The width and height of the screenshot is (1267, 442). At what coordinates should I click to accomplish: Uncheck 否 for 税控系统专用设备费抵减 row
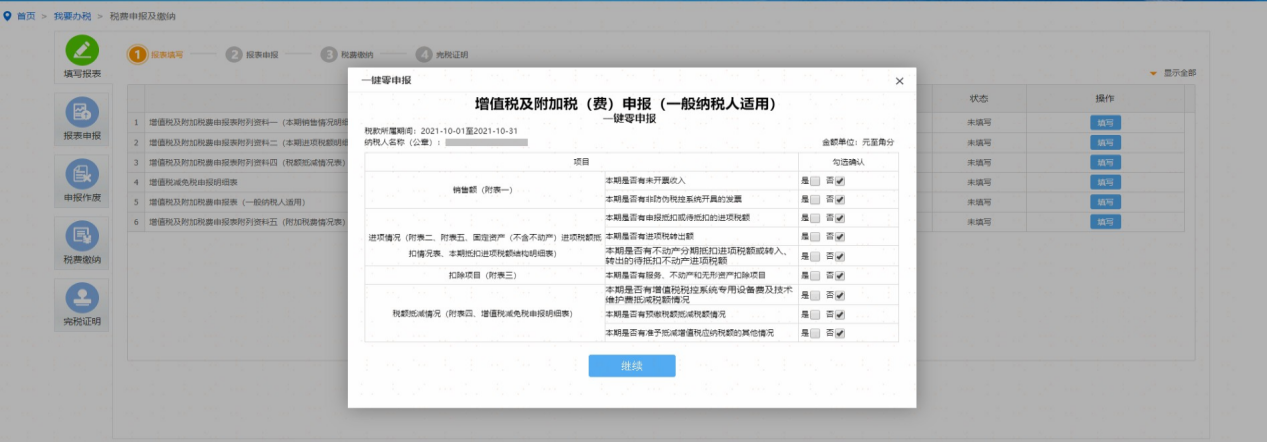(x=840, y=295)
